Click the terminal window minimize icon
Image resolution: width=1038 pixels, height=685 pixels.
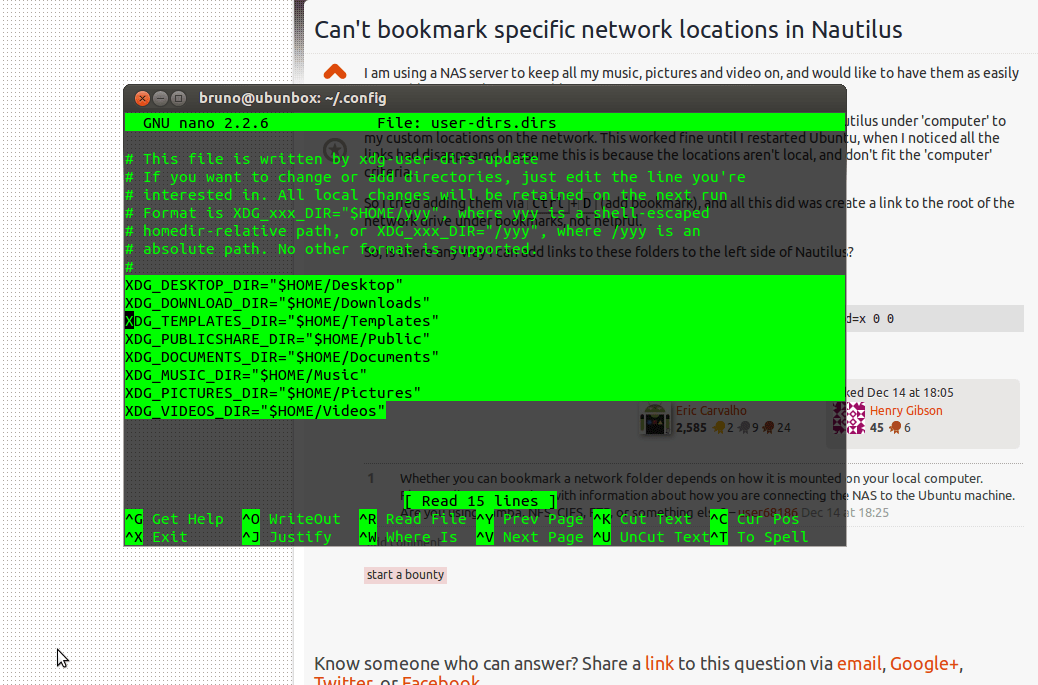click(x=159, y=98)
